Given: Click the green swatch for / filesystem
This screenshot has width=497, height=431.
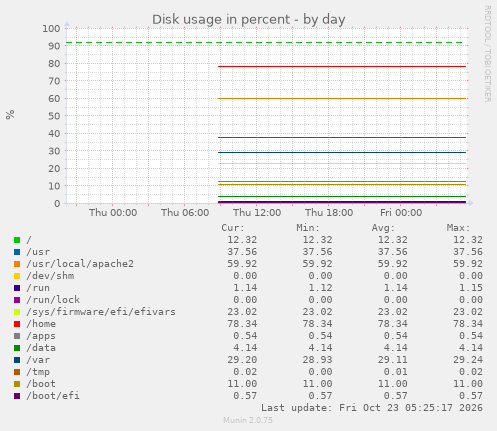Looking at the screenshot, I should tap(17, 240).
